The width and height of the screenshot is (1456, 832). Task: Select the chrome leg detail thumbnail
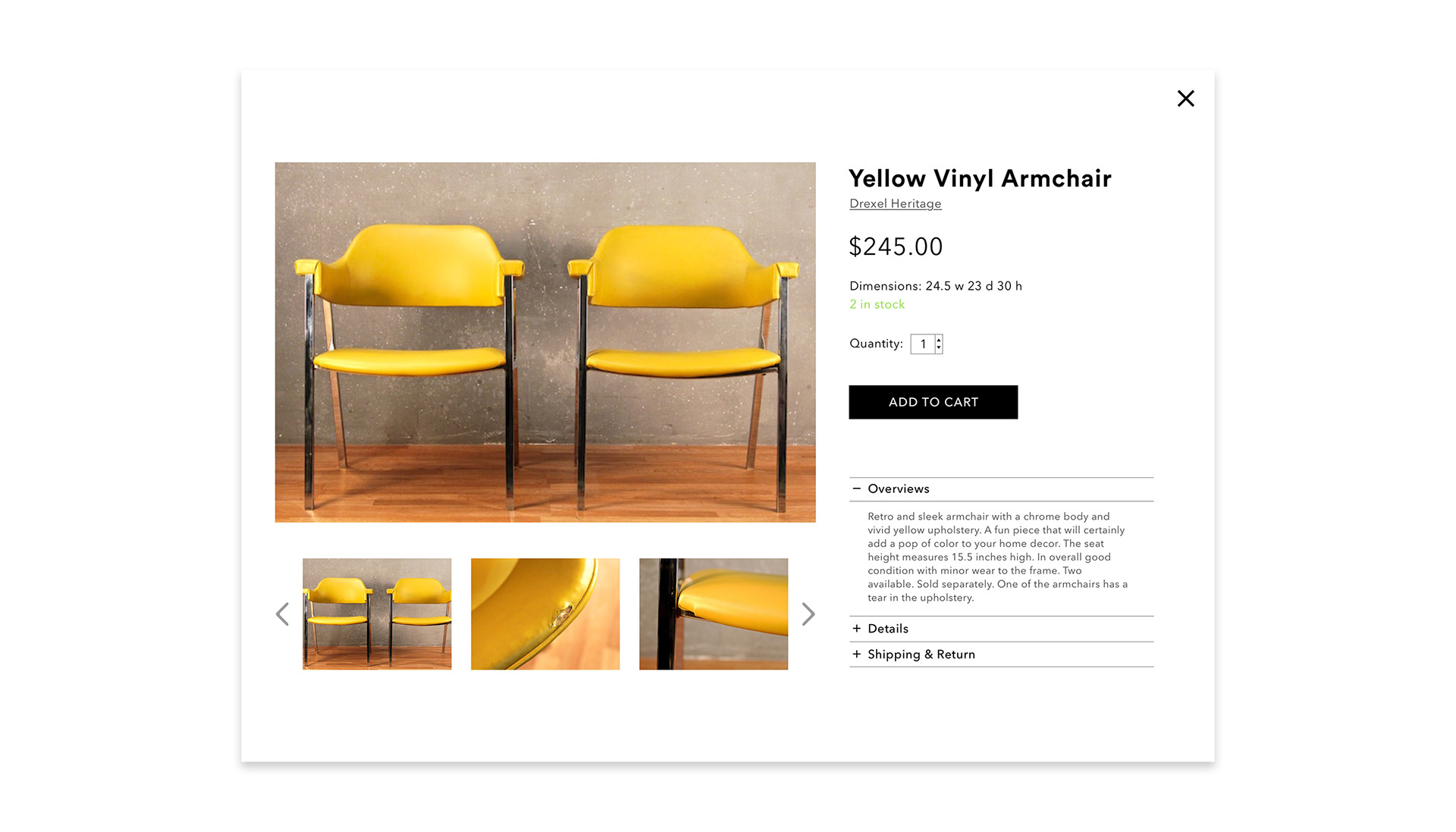click(x=714, y=614)
